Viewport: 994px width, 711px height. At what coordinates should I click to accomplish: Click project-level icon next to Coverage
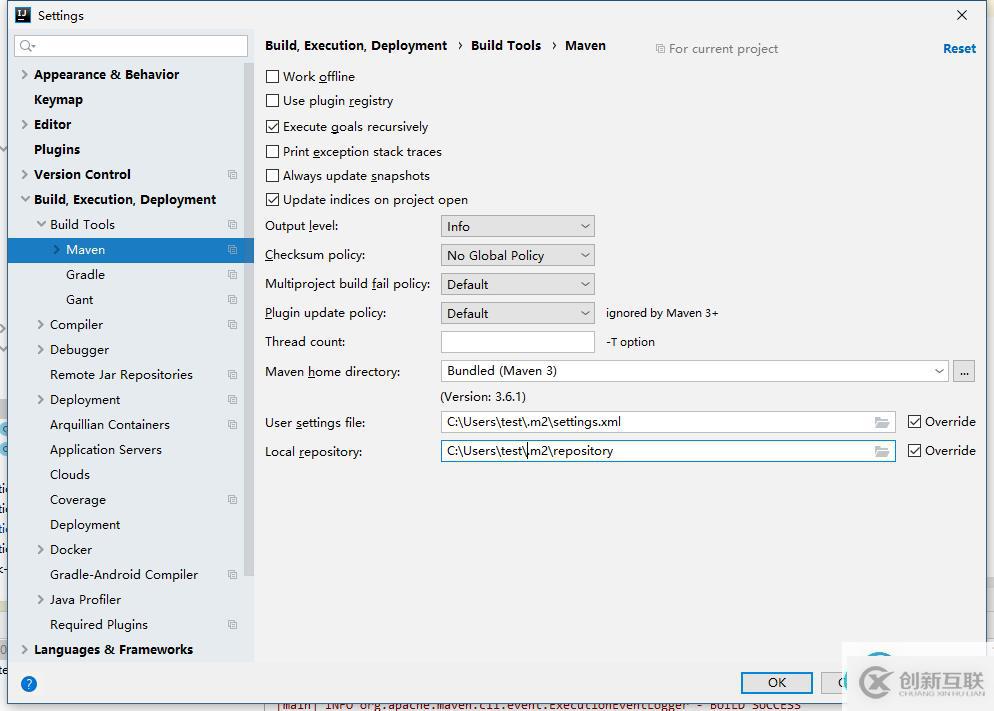[233, 499]
